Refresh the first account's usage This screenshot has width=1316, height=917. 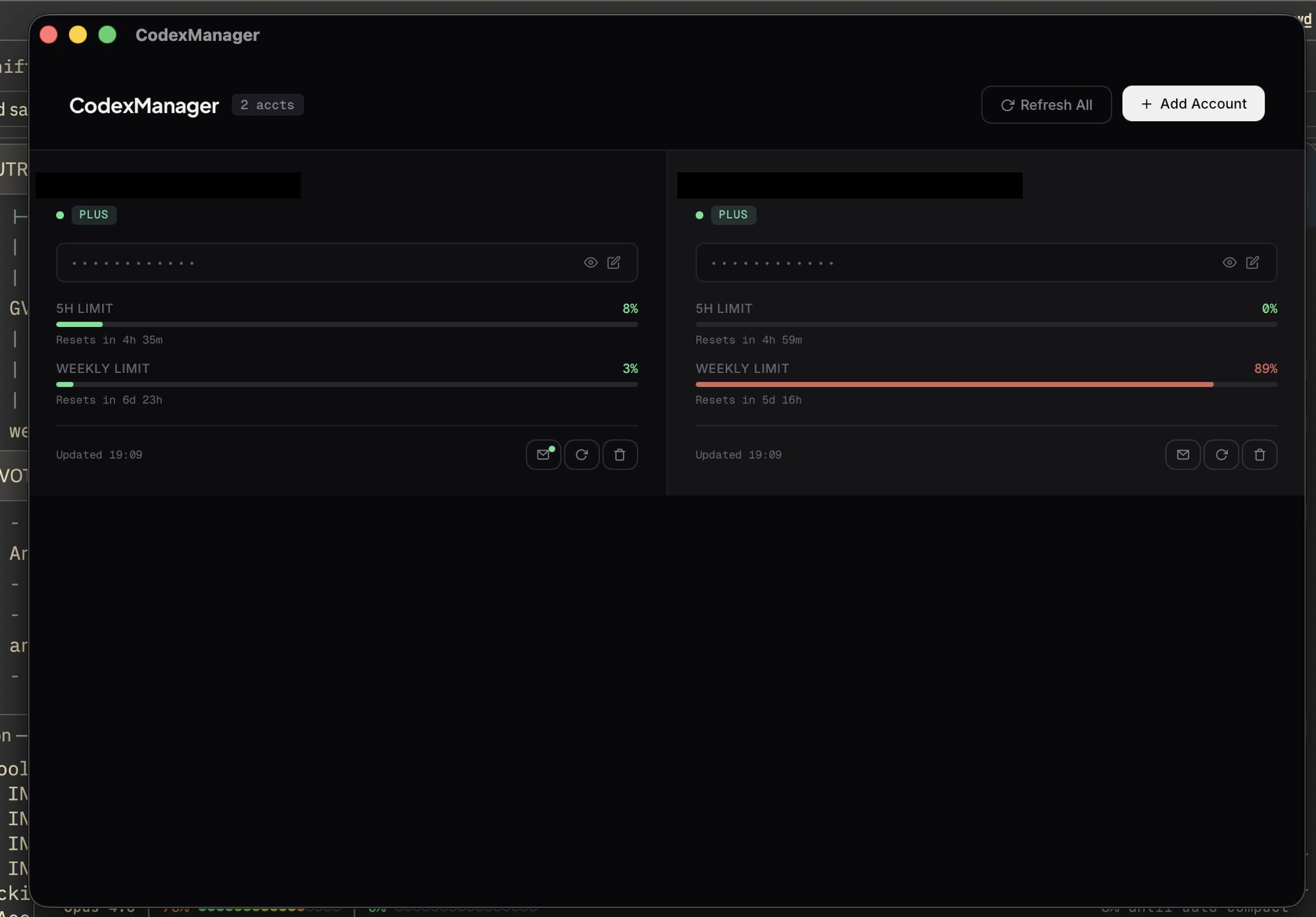pyautogui.click(x=582, y=455)
